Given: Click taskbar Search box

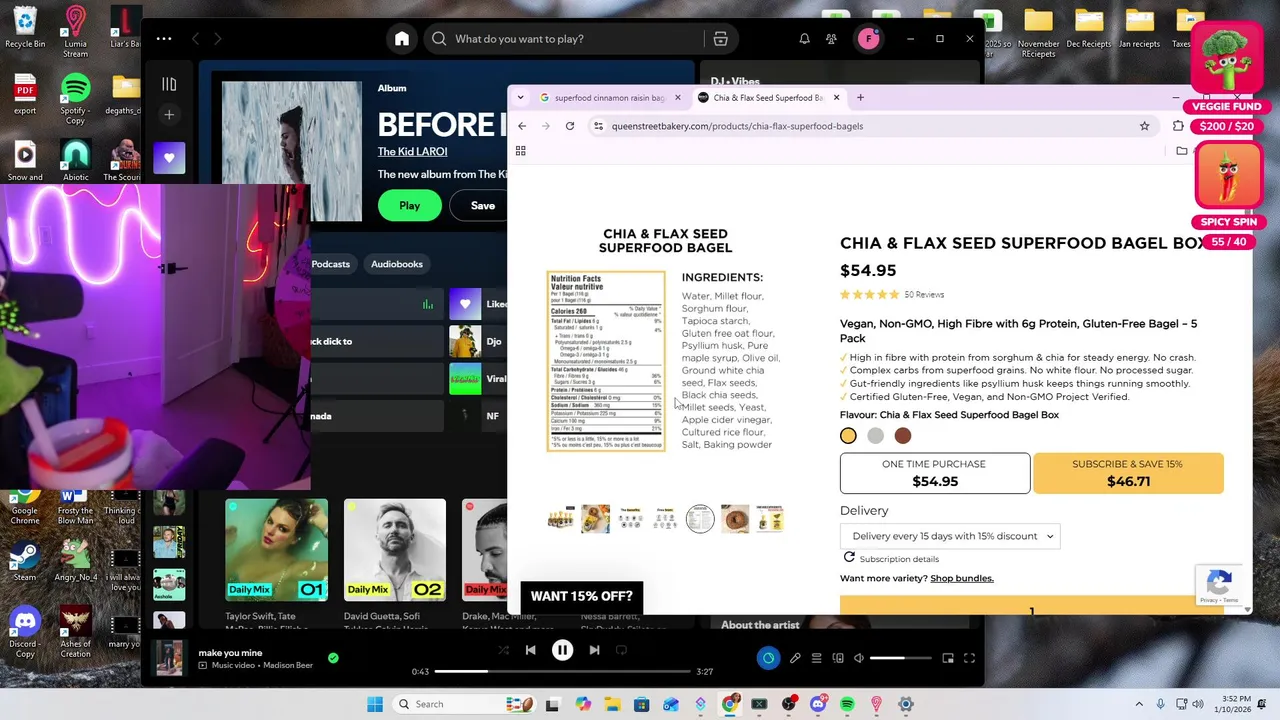Looking at the screenshot, I should tap(464, 704).
